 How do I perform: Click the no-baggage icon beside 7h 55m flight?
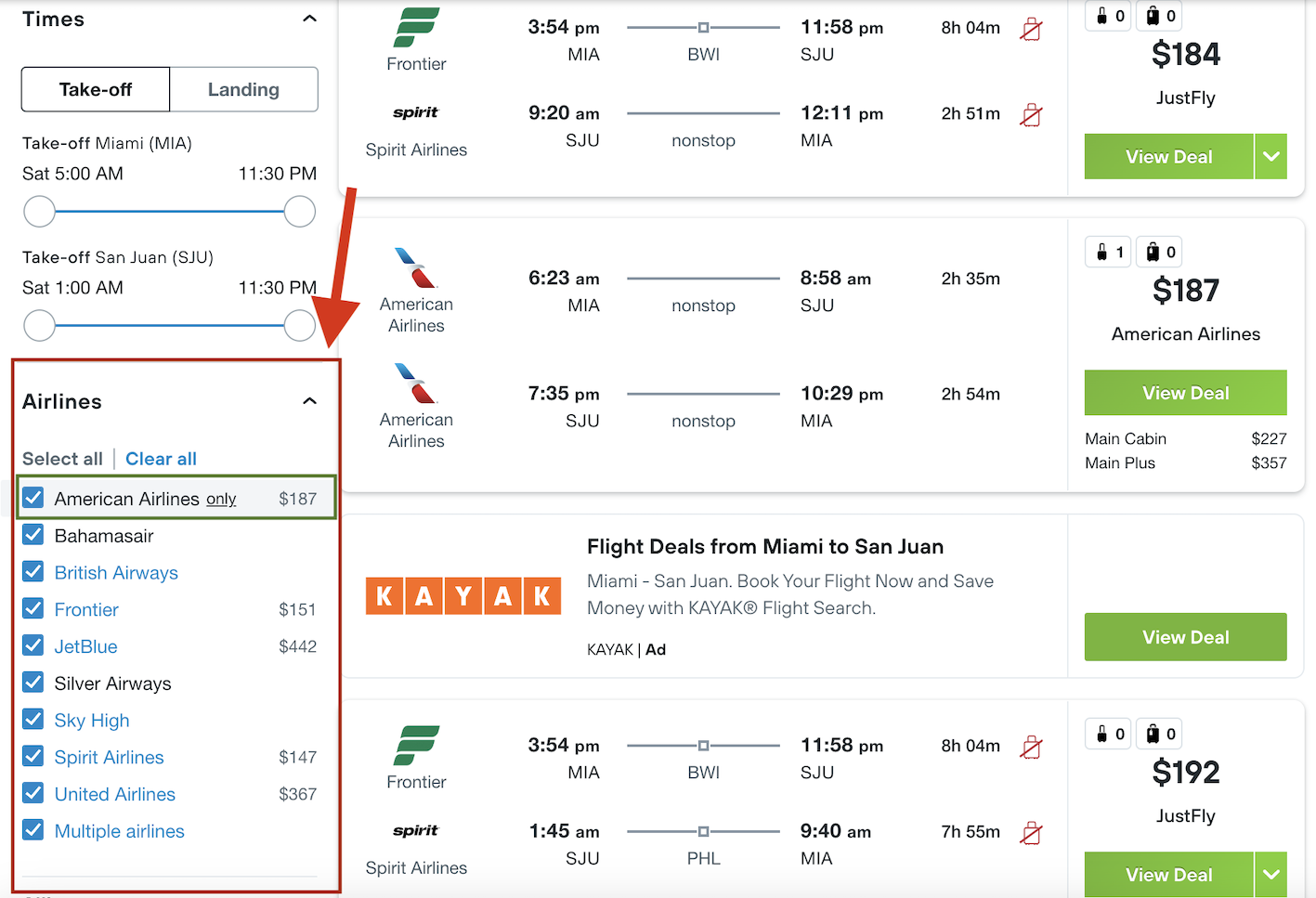[1031, 832]
